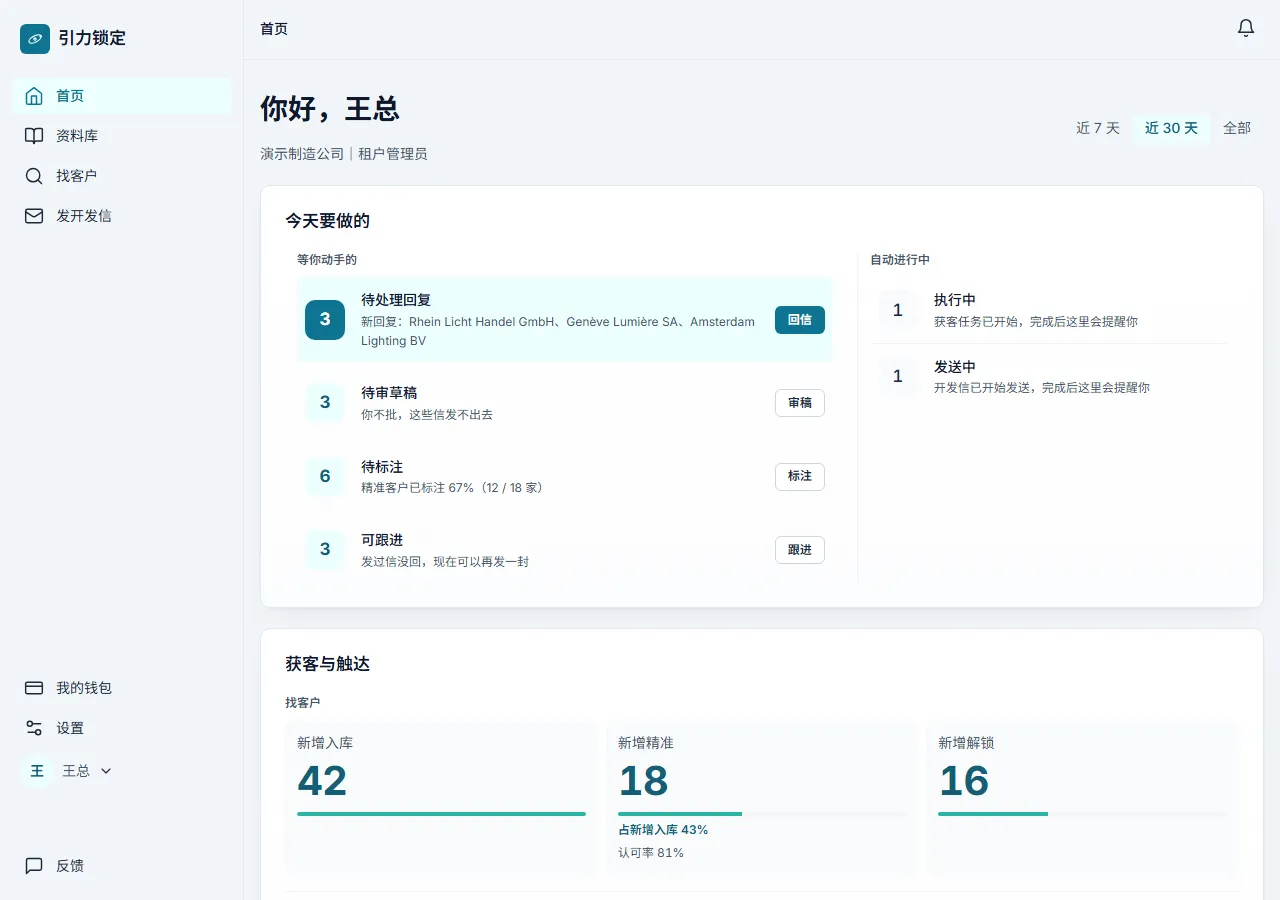Click the 新增解锁 value 16
Viewport: 1280px width, 900px height.
pyautogui.click(x=964, y=781)
